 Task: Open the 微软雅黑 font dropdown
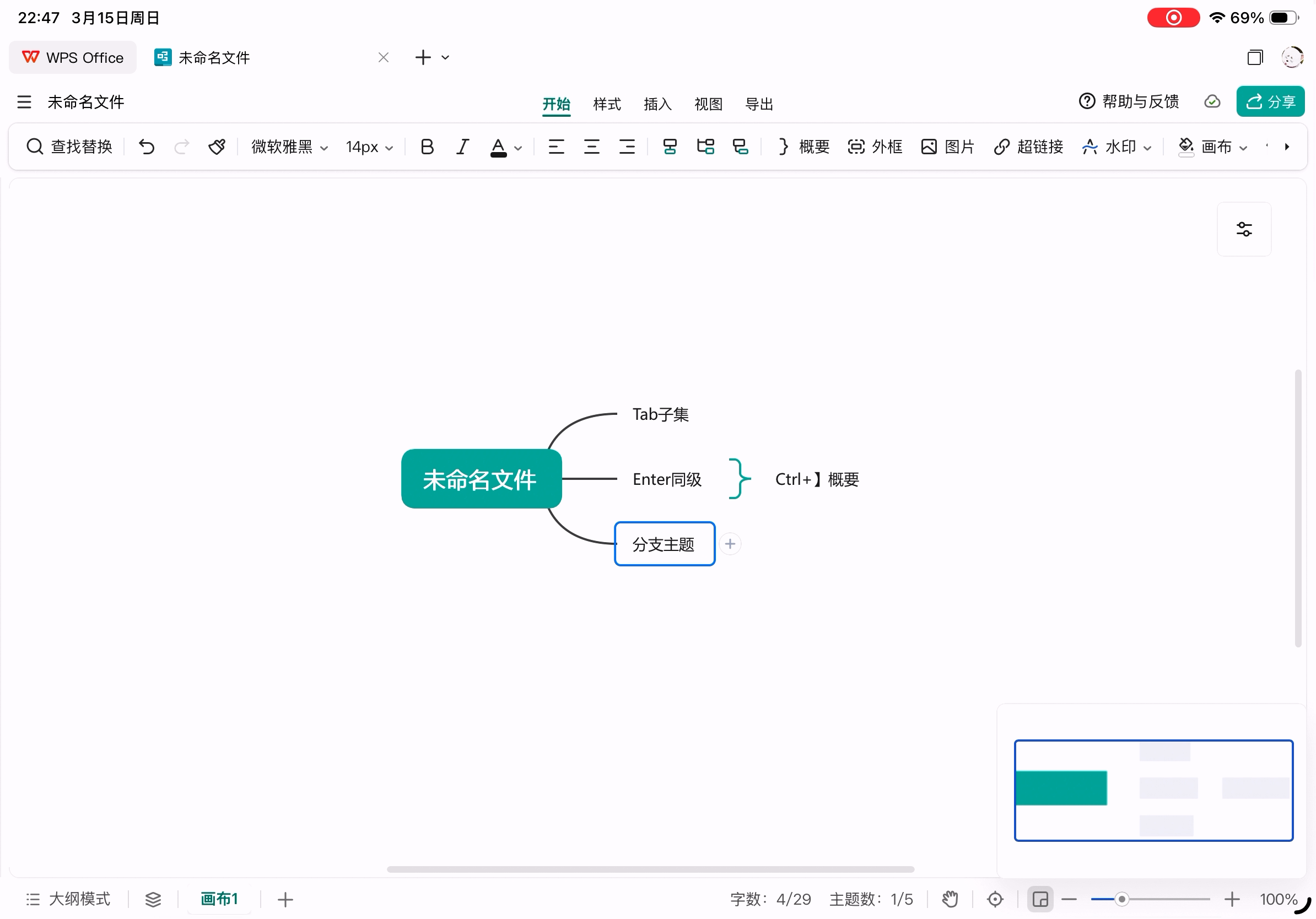tap(289, 147)
